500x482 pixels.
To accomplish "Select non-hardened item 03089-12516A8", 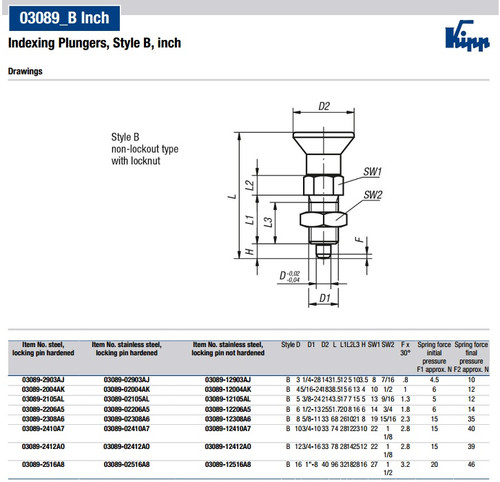I will pyautogui.click(x=228, y=465).
